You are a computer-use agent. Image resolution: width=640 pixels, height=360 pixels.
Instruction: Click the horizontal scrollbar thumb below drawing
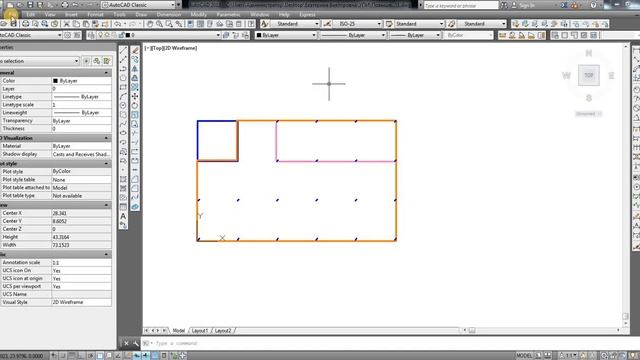pos(472,331)
